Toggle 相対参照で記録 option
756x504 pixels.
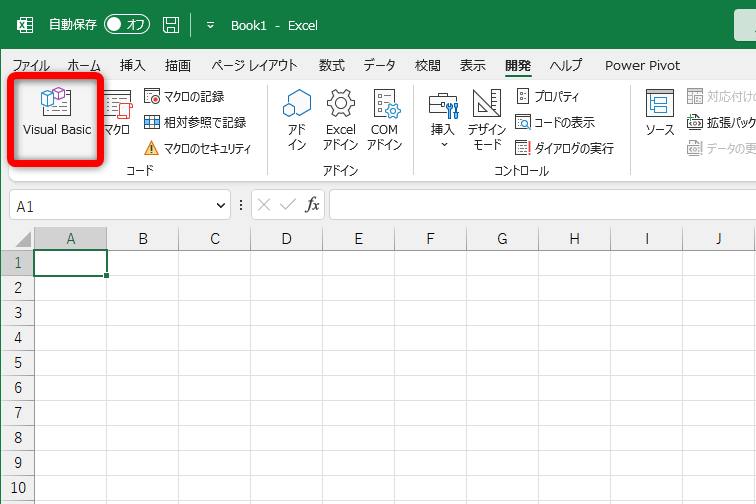pos(195,123)
